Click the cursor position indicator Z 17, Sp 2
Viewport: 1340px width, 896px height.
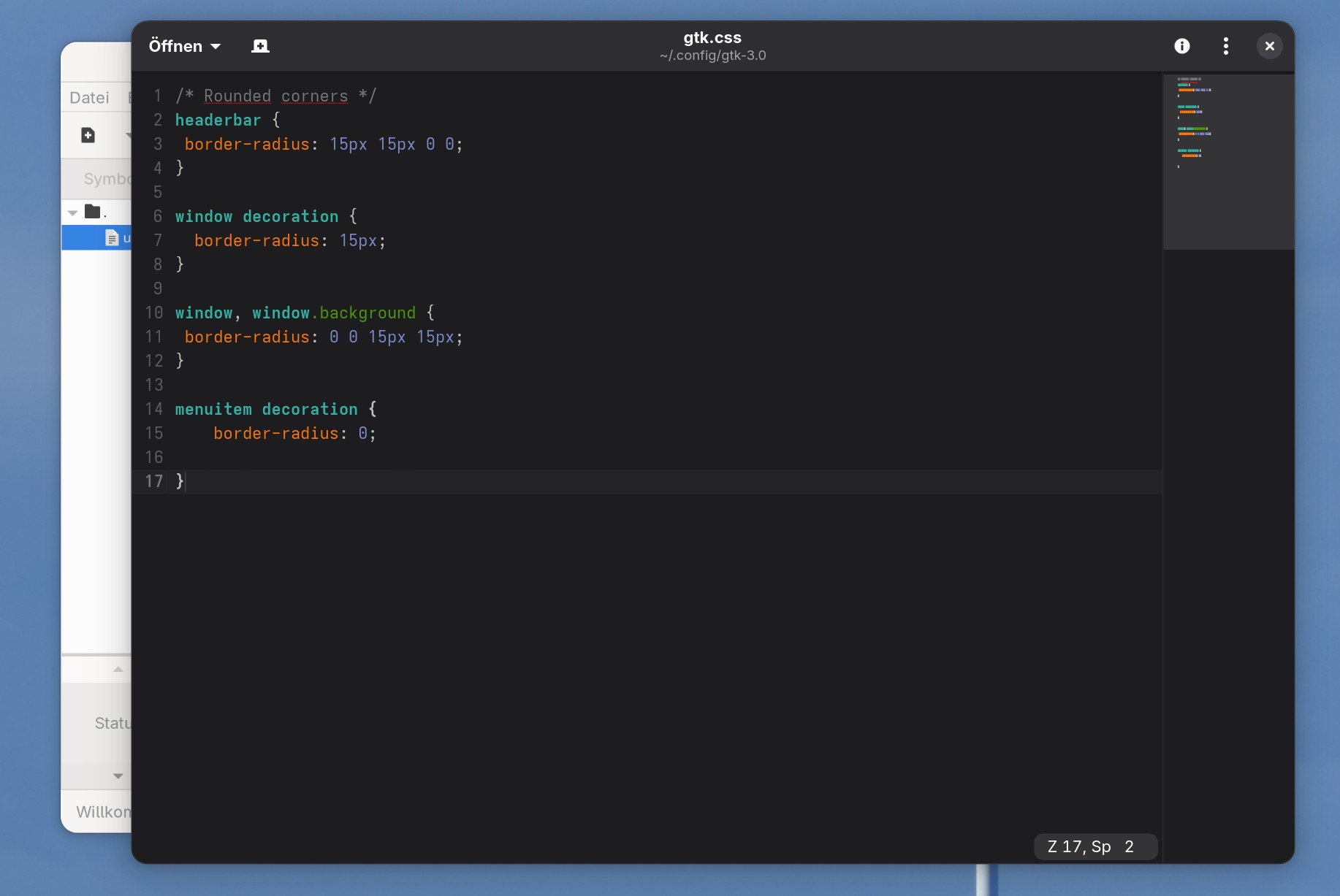coord(1095,846)
